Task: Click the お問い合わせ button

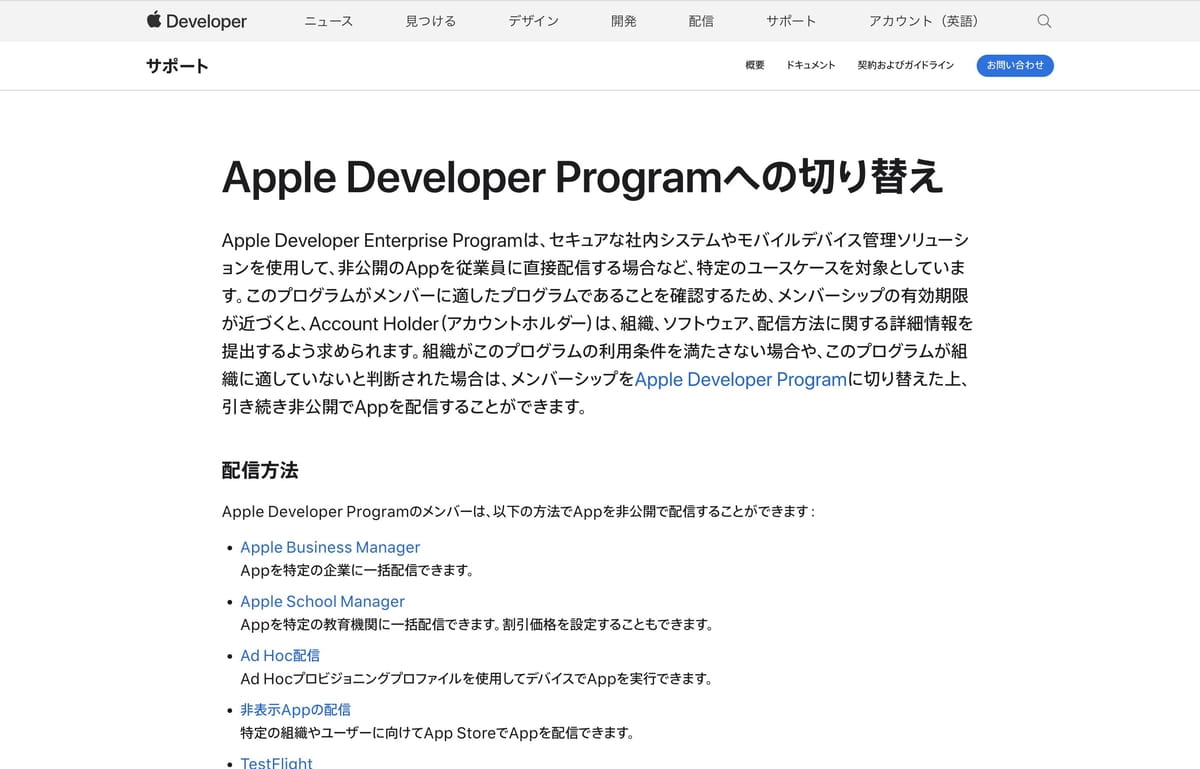Action: pyautogui.click(x=1015, y=65)
